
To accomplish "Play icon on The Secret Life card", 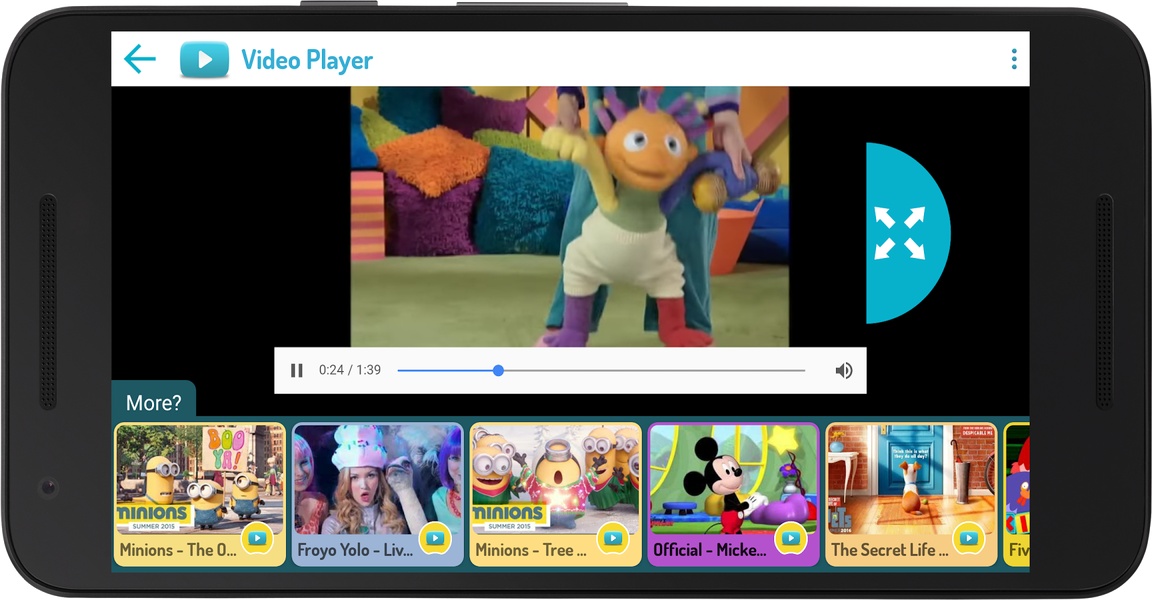I will 968,539.
